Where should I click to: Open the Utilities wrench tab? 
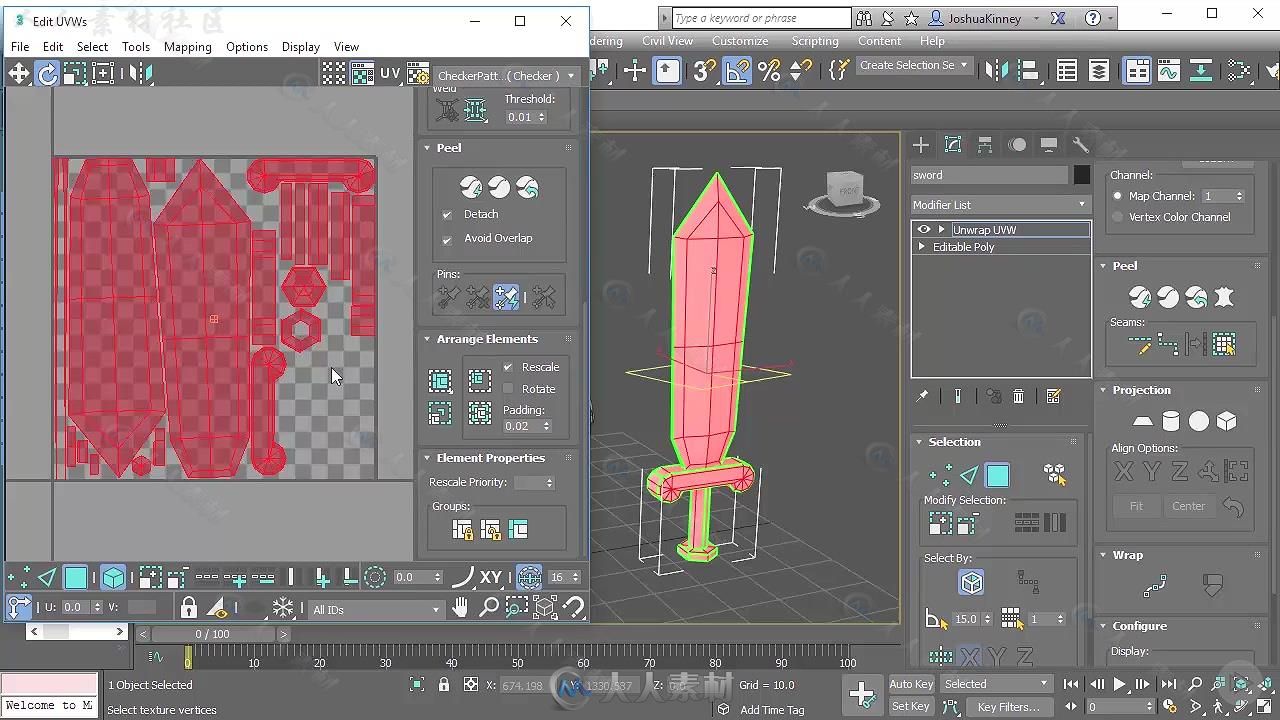coord(1080,145)
